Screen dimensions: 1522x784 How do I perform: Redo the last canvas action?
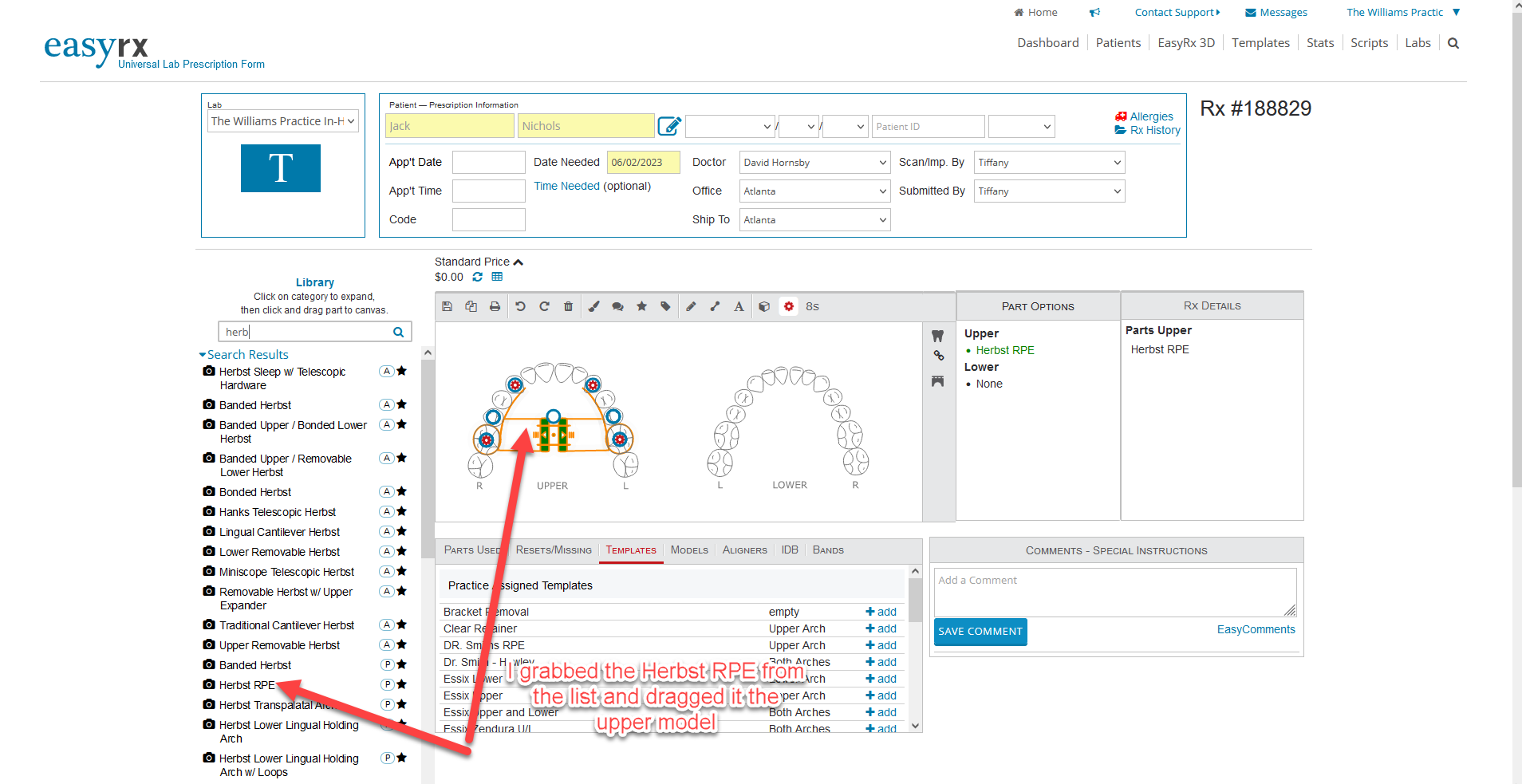pos(544,306)
